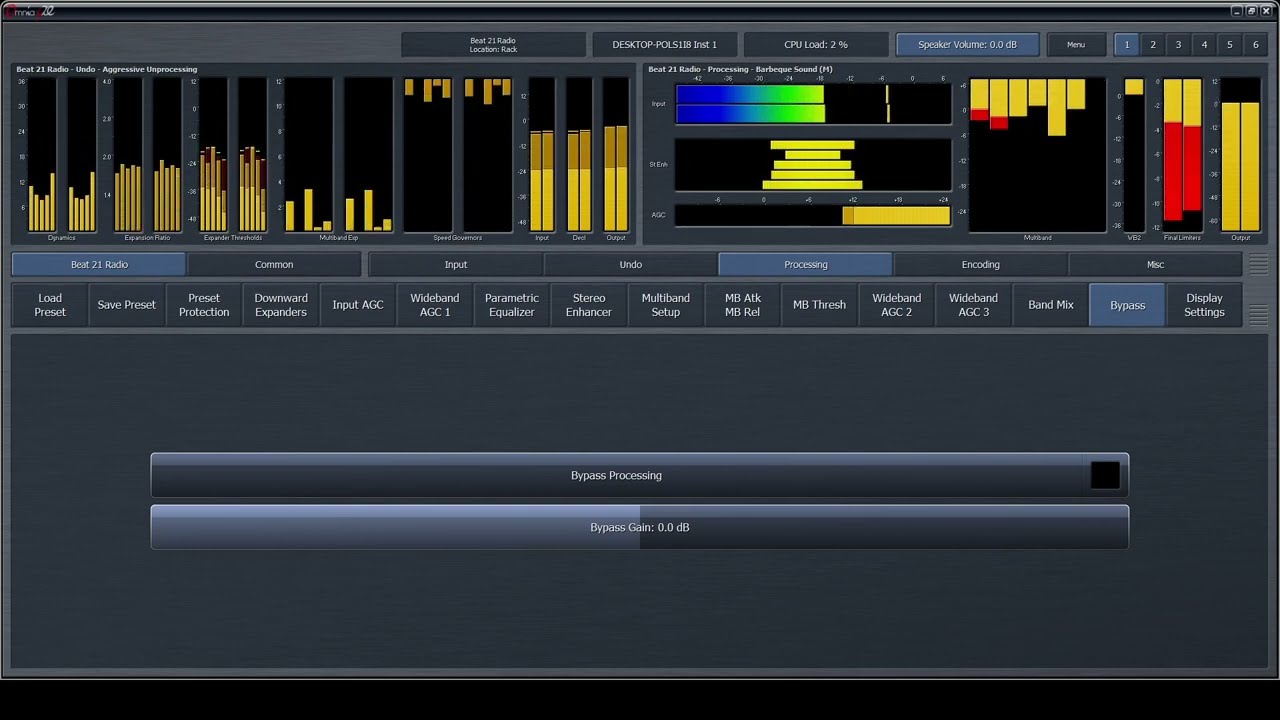Select preset slot 1
The image size is (1280, 720).
pos(1127,45)
